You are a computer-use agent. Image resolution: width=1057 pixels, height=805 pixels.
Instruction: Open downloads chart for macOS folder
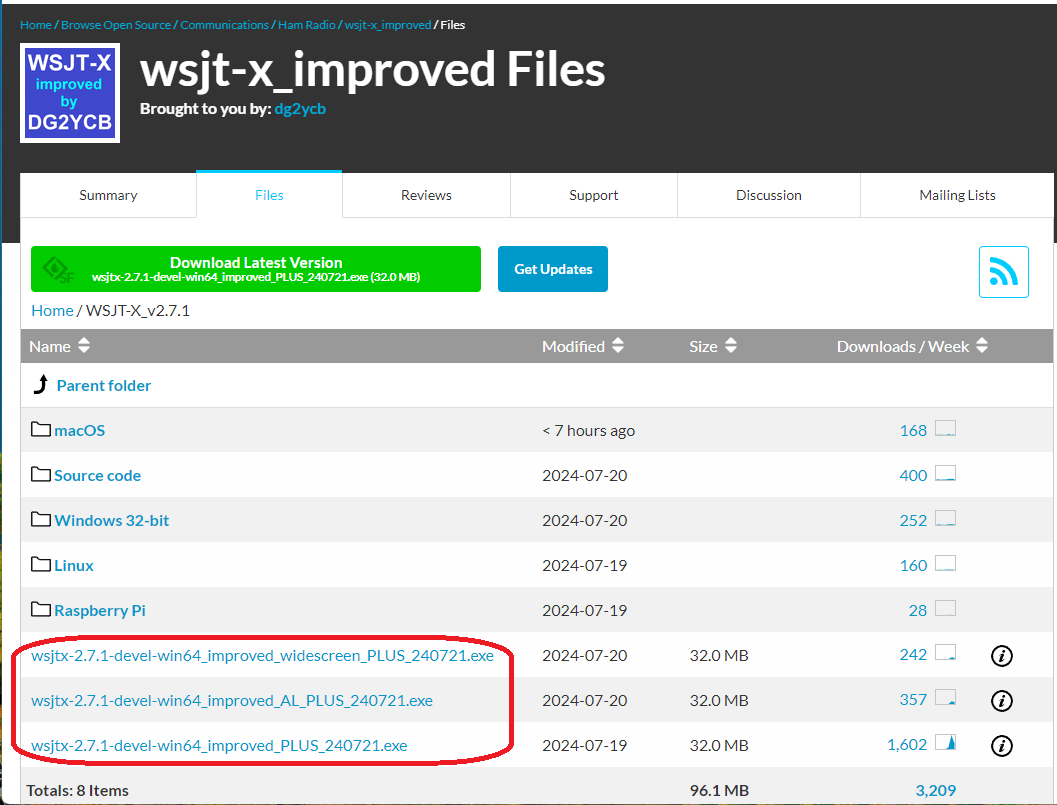pos(945,429)
